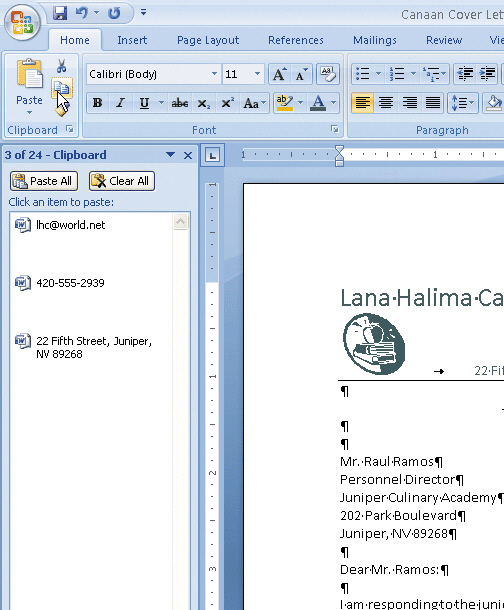Click the Calibri (Body) font name box
This screenshot has height=610, width=504.
coord(149,74)
